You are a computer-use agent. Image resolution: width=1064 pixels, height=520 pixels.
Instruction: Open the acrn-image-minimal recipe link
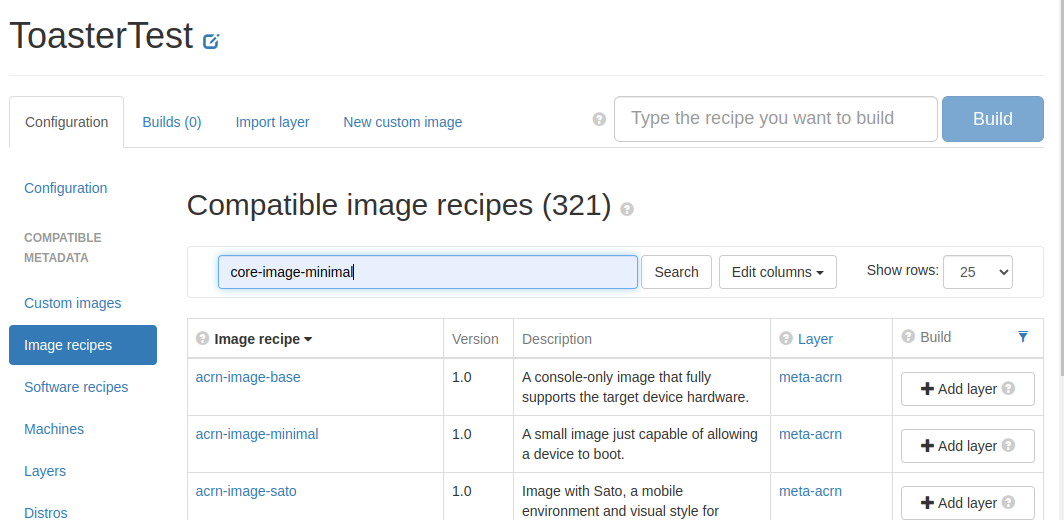(x=257, y=434)
